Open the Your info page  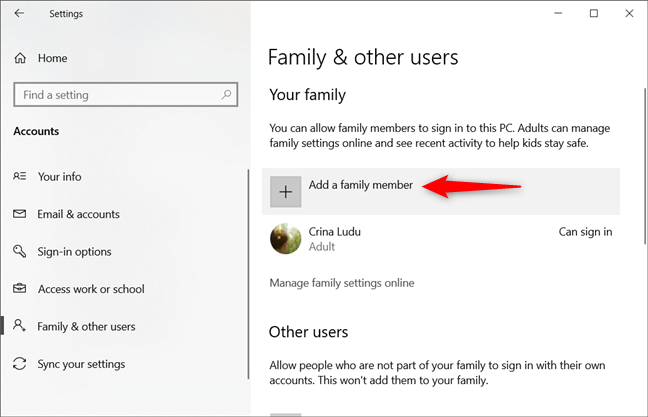[60, 177]
